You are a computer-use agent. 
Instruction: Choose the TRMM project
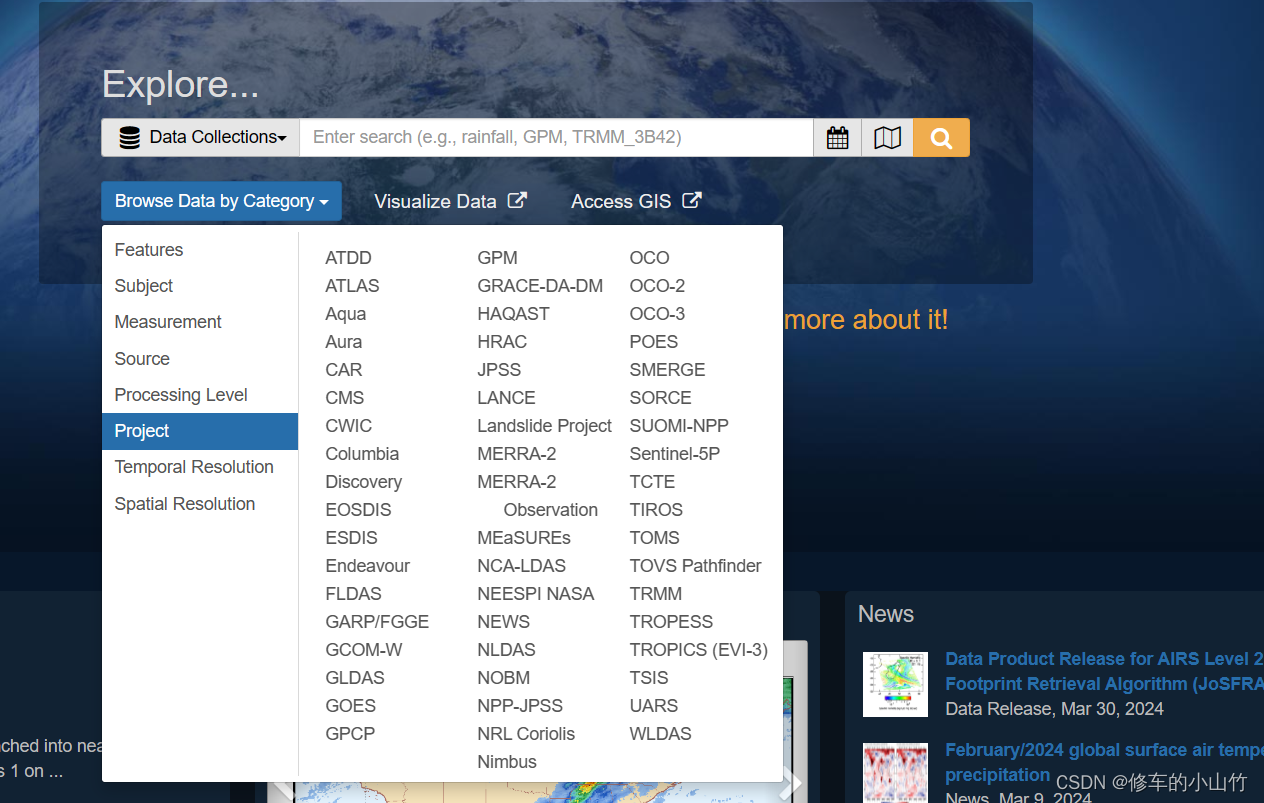pyautogui.click(x=656, y=594)
